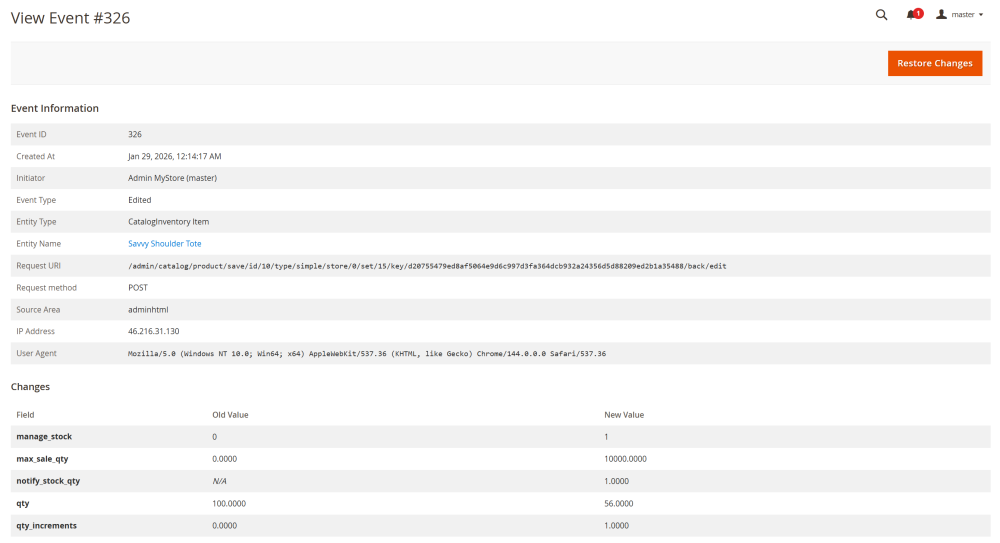
Task: Click the Request method value POST
Action: (x=138, y=288)
